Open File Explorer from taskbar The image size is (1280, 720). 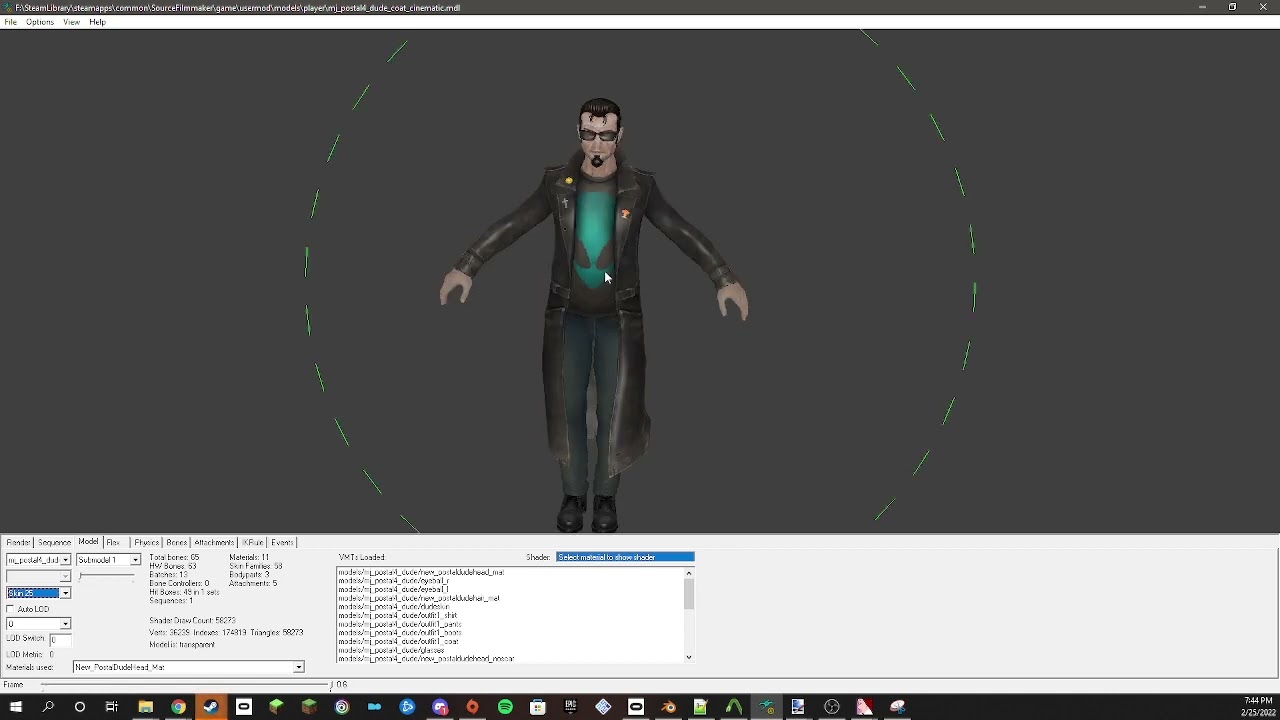[145, 707]
